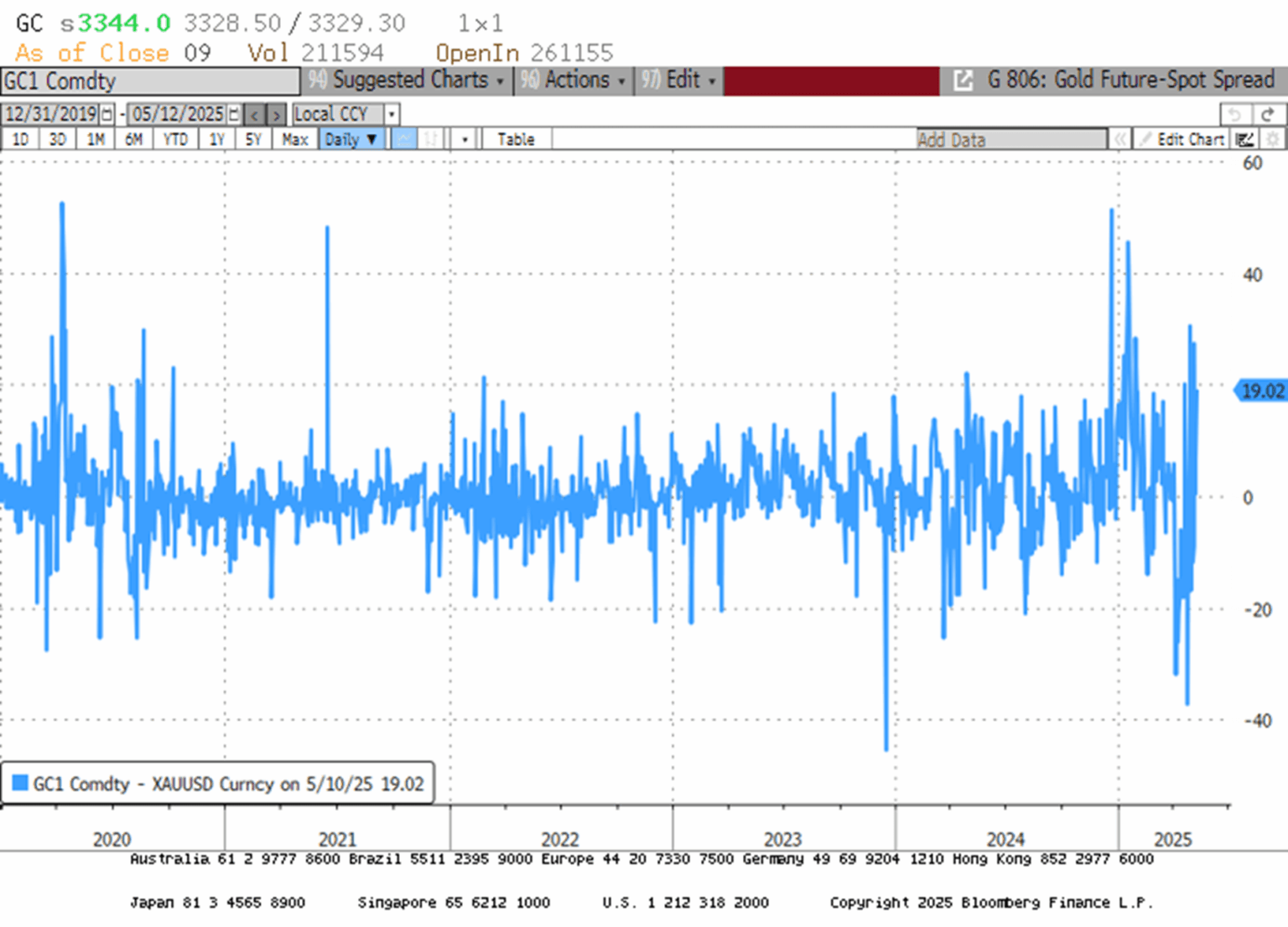1288x927 pixels.
Task: Switch to candlestick chart style icon
Action: coord(429,137)
